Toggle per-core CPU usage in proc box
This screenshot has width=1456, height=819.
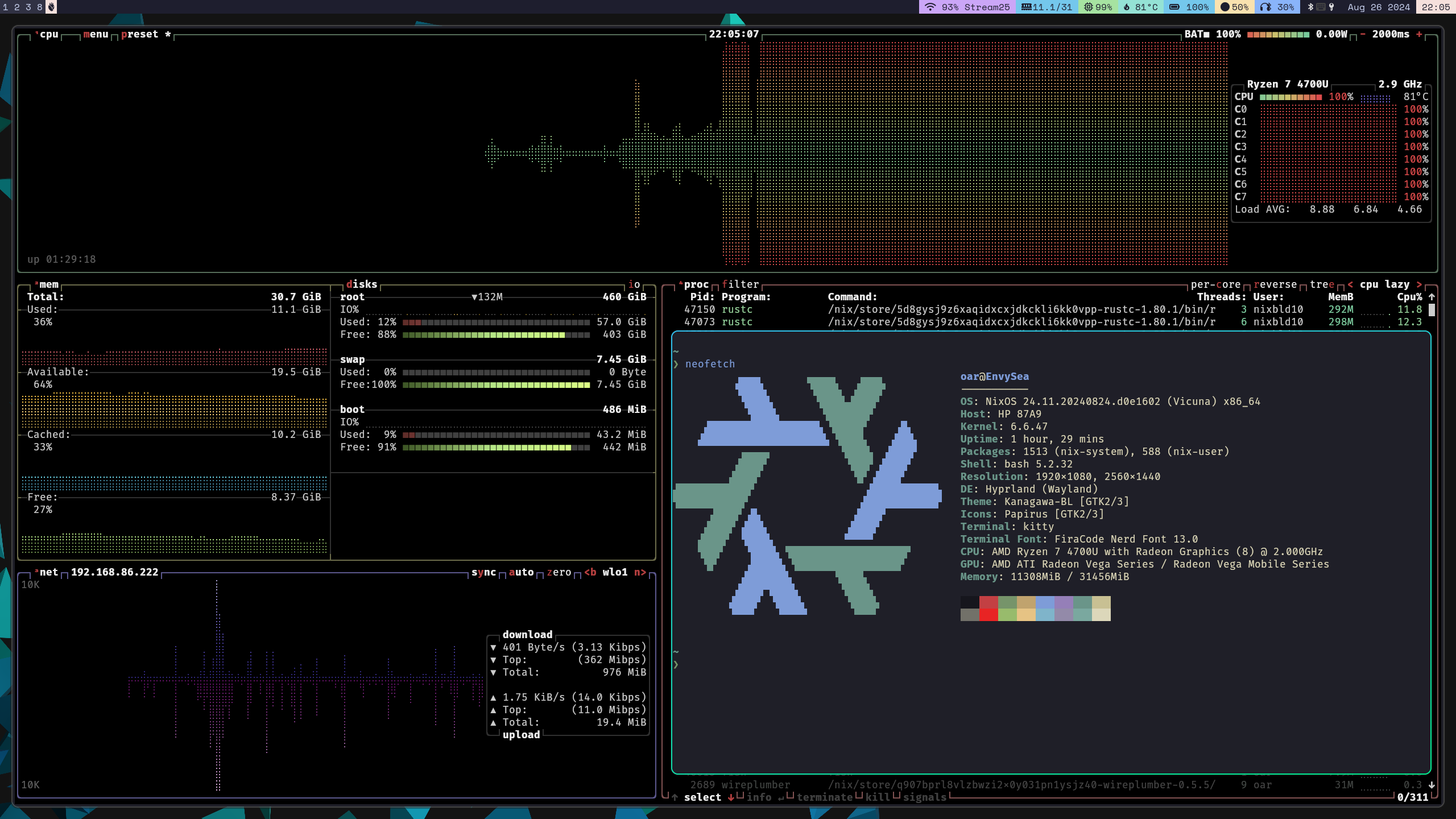pyautogui.click(x=1215, y=284)
